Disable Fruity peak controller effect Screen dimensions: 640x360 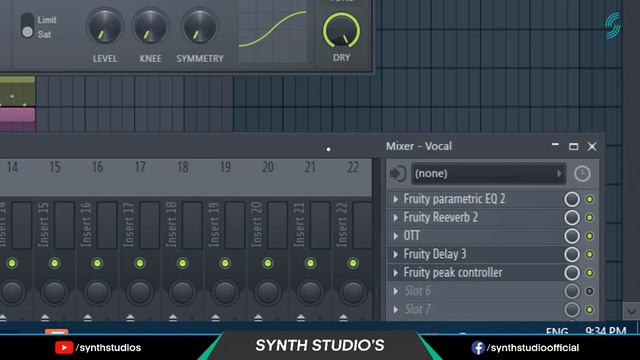tap(589, 273)
